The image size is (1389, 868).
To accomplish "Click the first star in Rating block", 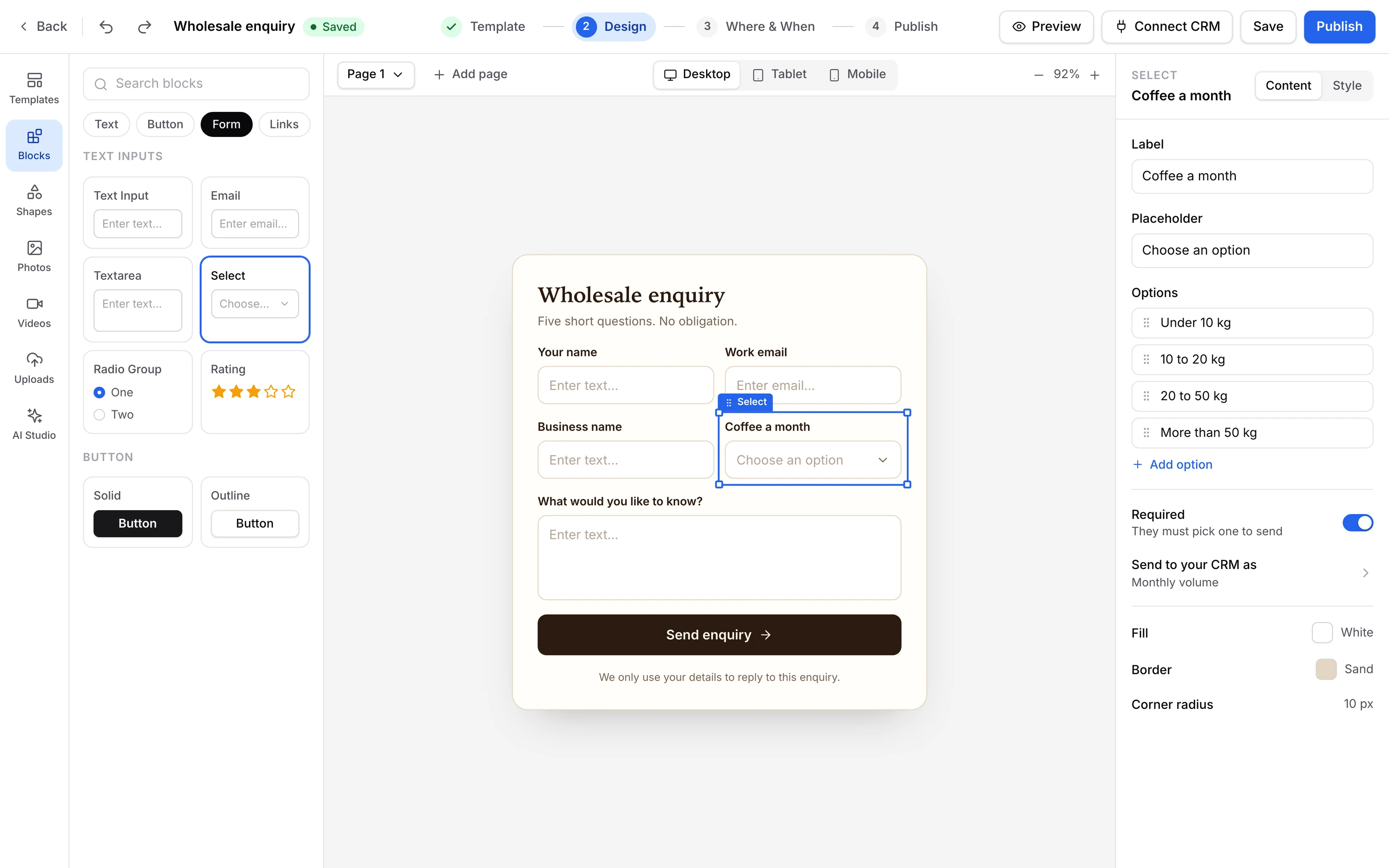I will 218,392.
